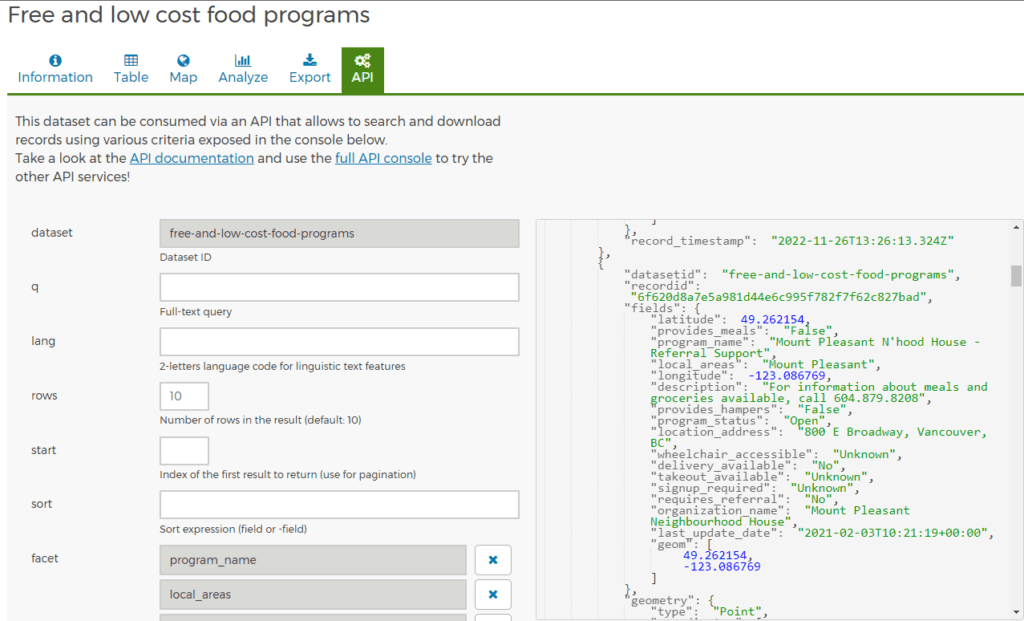Click the program_name facet field
Screen dimensions: 1024x621
tap(313, 560)
